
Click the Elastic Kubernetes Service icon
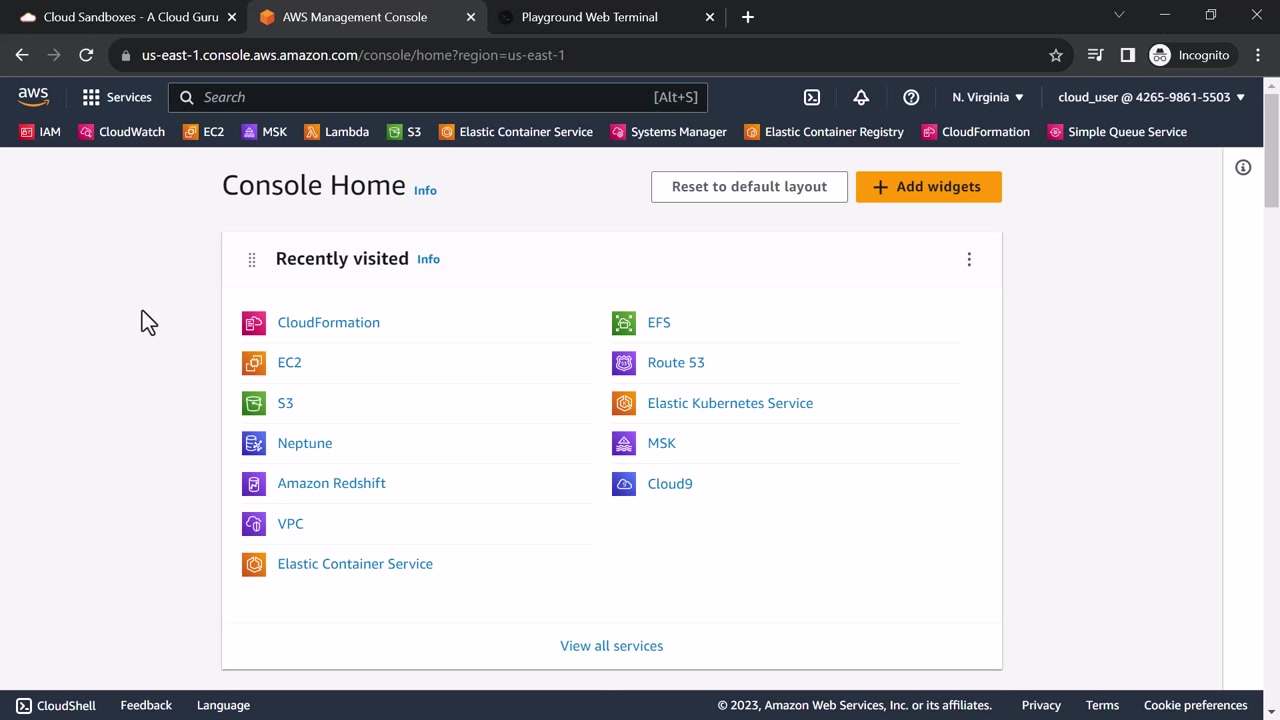pos(624,403)
